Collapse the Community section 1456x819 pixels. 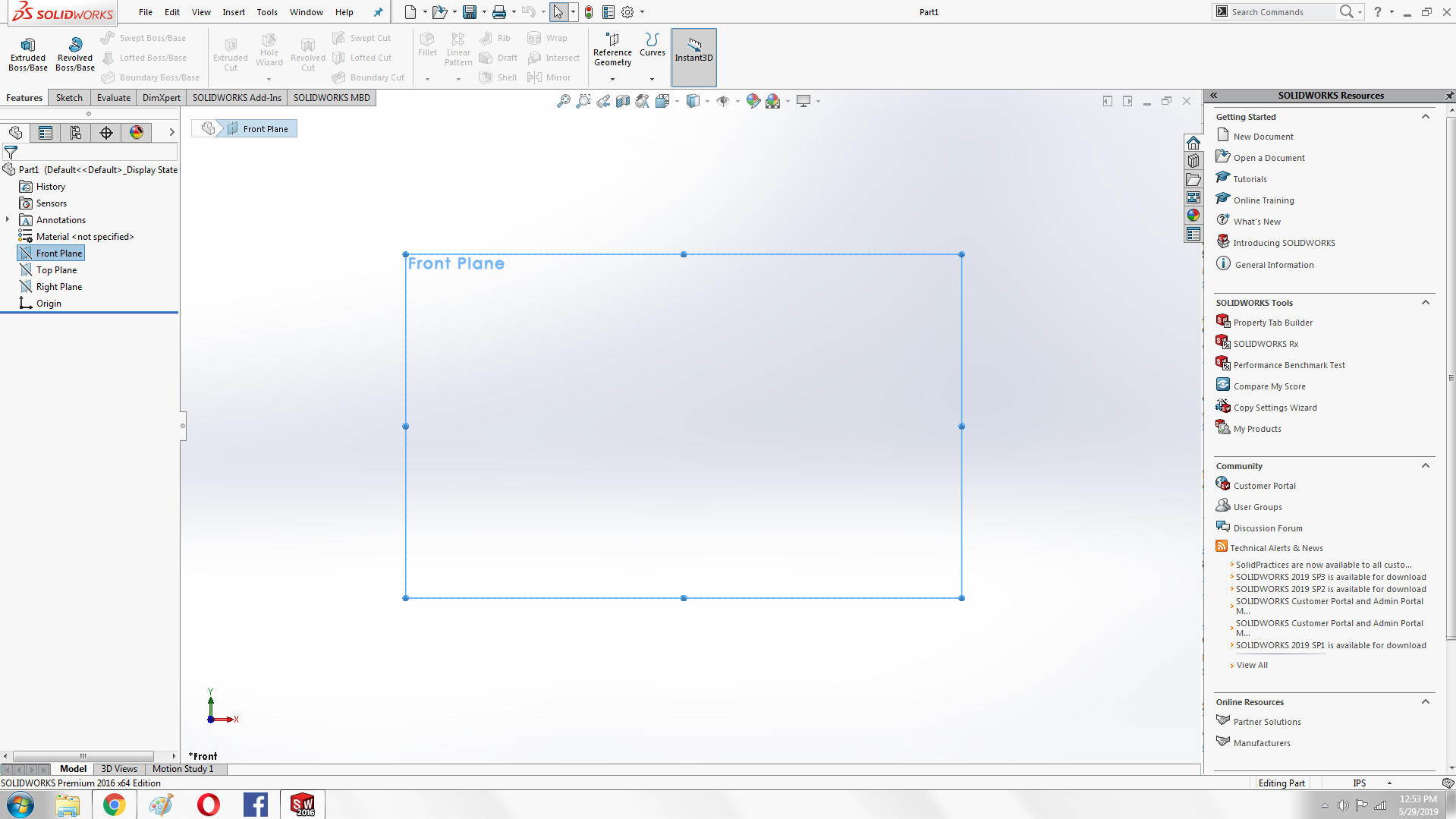click(1426, 466)
